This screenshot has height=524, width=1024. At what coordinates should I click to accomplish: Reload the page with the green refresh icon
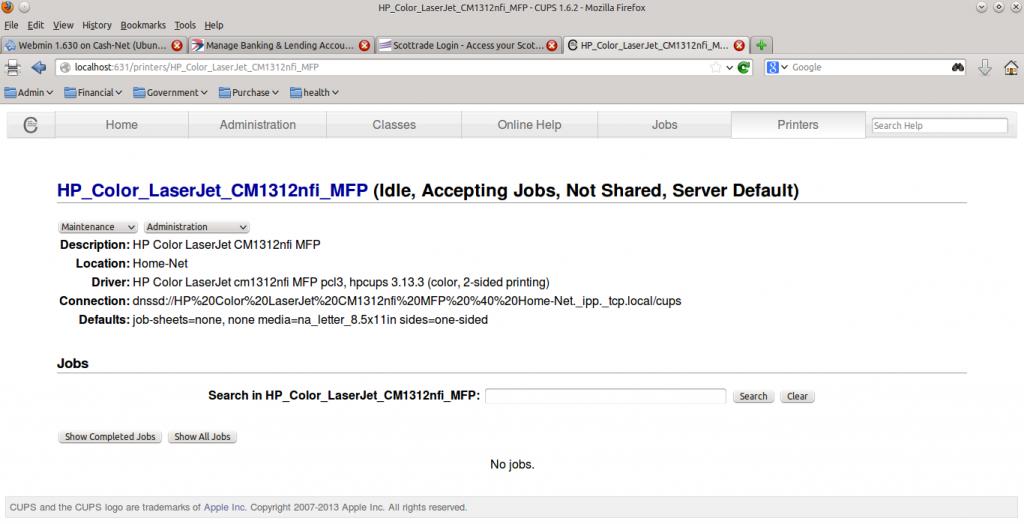pyautogui.click(x=744, y=68)
